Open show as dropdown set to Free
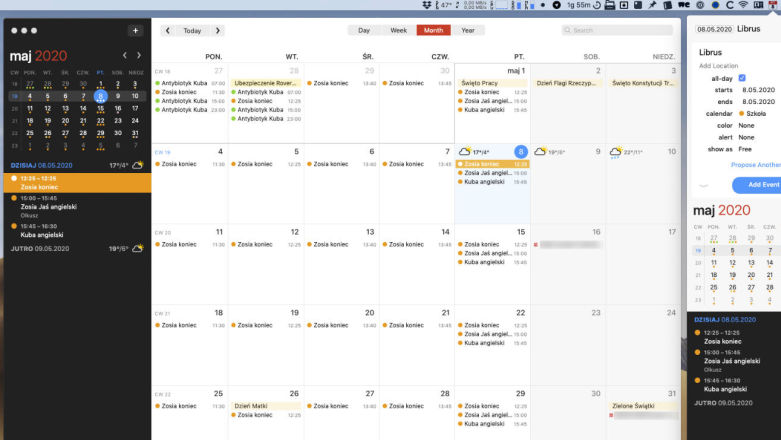Image resolution: width=781 pixels, height=440 pixels. 745,149
